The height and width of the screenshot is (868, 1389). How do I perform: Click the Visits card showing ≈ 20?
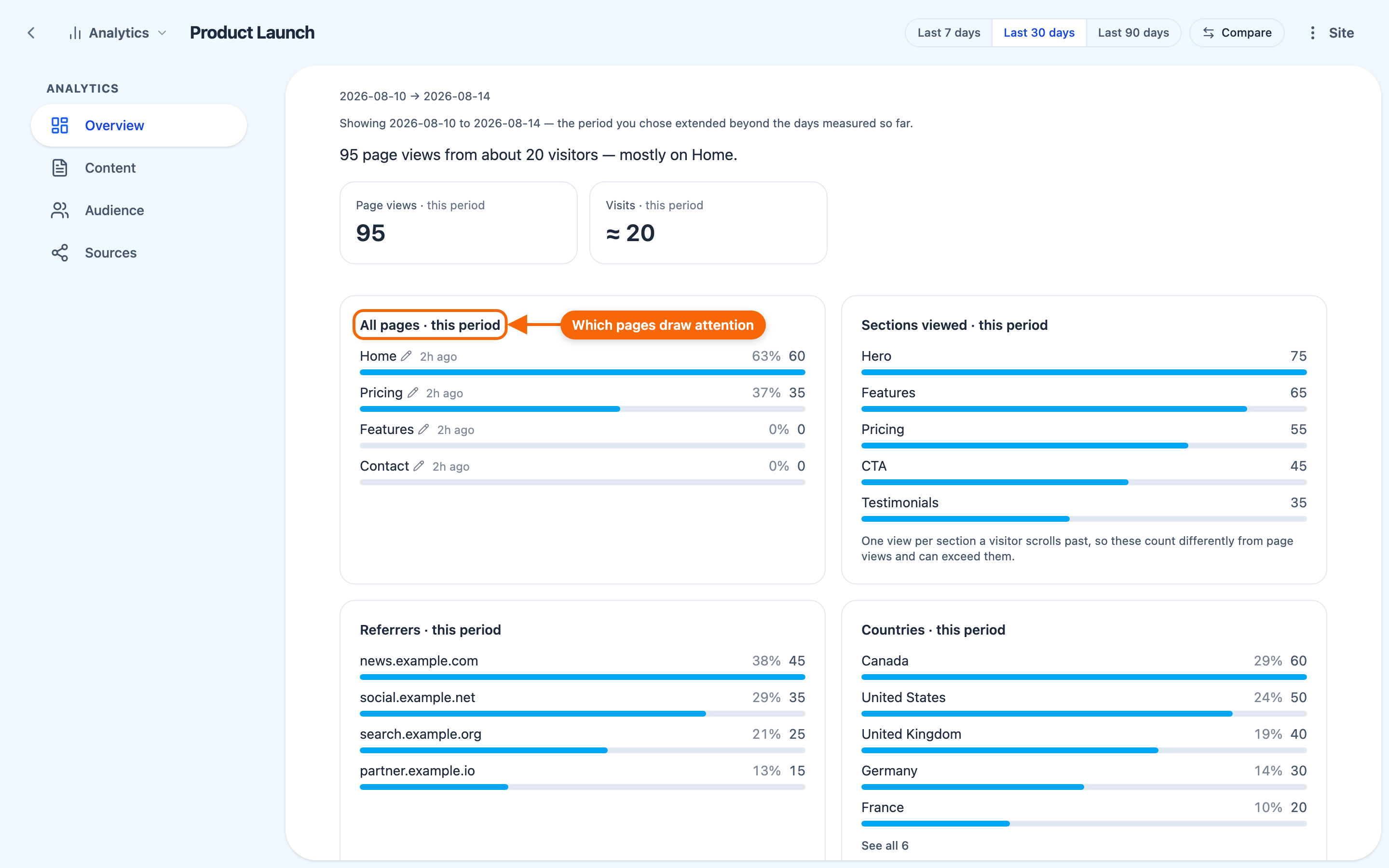(708, 223)
